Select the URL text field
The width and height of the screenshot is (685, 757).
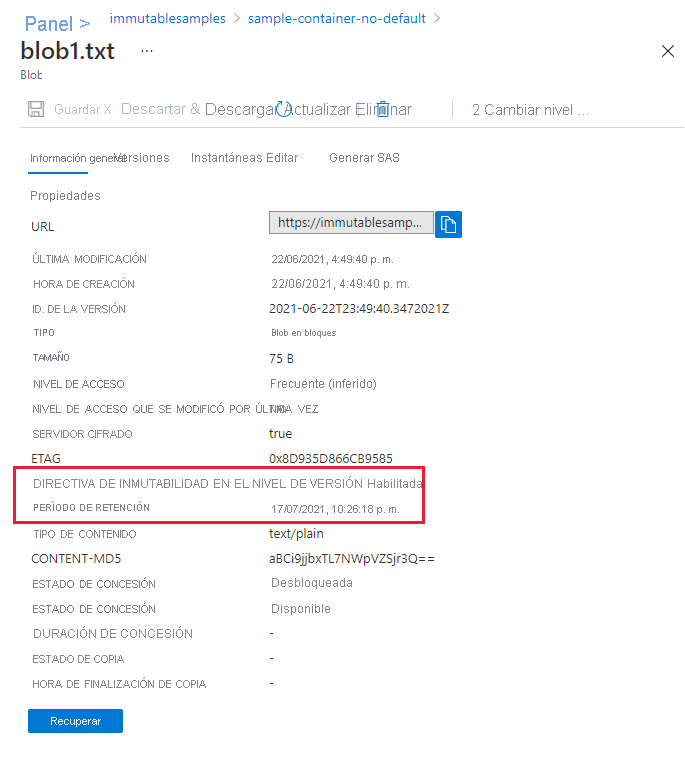pyautogui.click(x=351, y=223)
